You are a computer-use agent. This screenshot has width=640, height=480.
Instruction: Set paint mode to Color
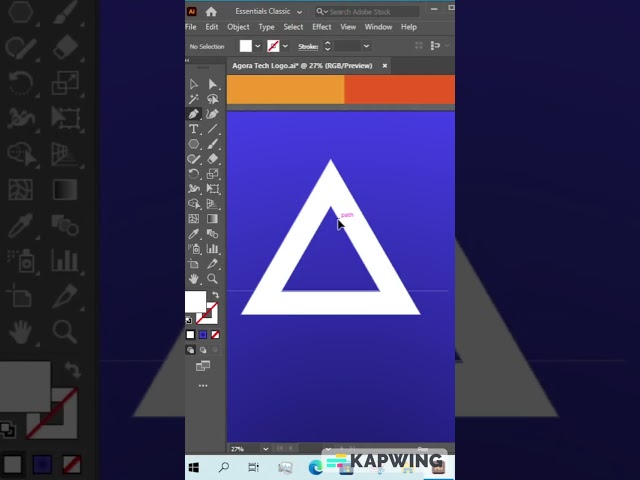coord(191,335)
